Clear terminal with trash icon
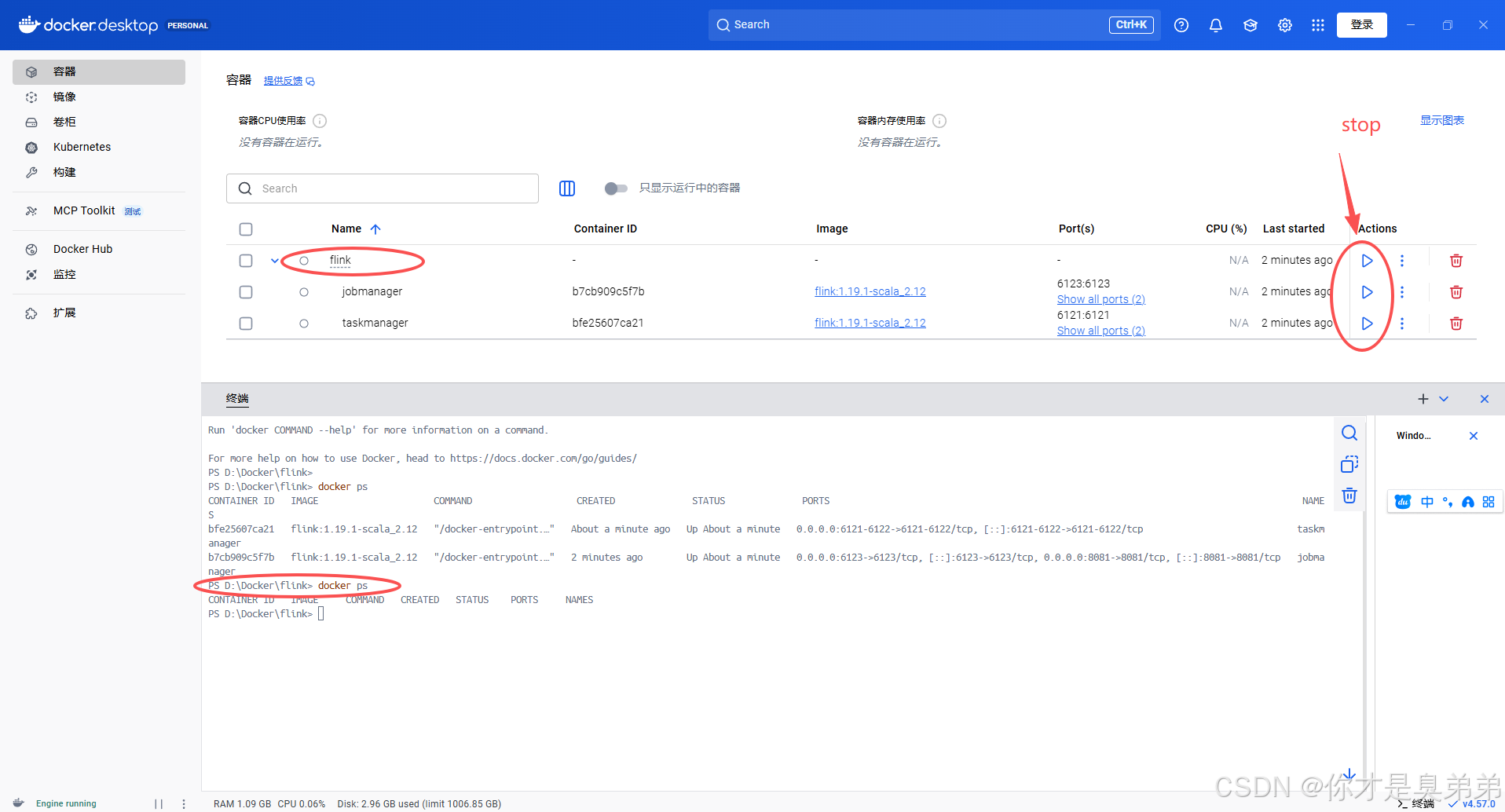 pyautogui.click(x=1349, y=496)
